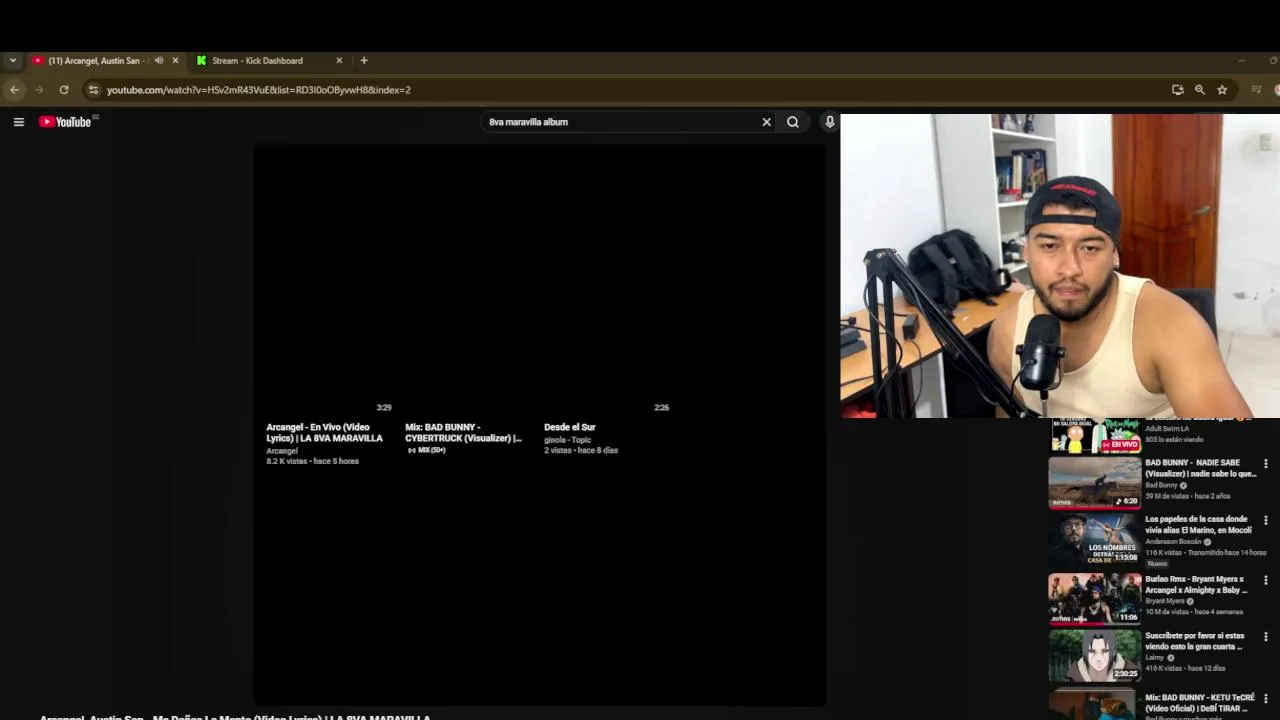Image resolution: width=1280 pixels, height=720 pixels.
Task: Open a new browser tab
Action: pyautogui.click(x=364, y=61)
